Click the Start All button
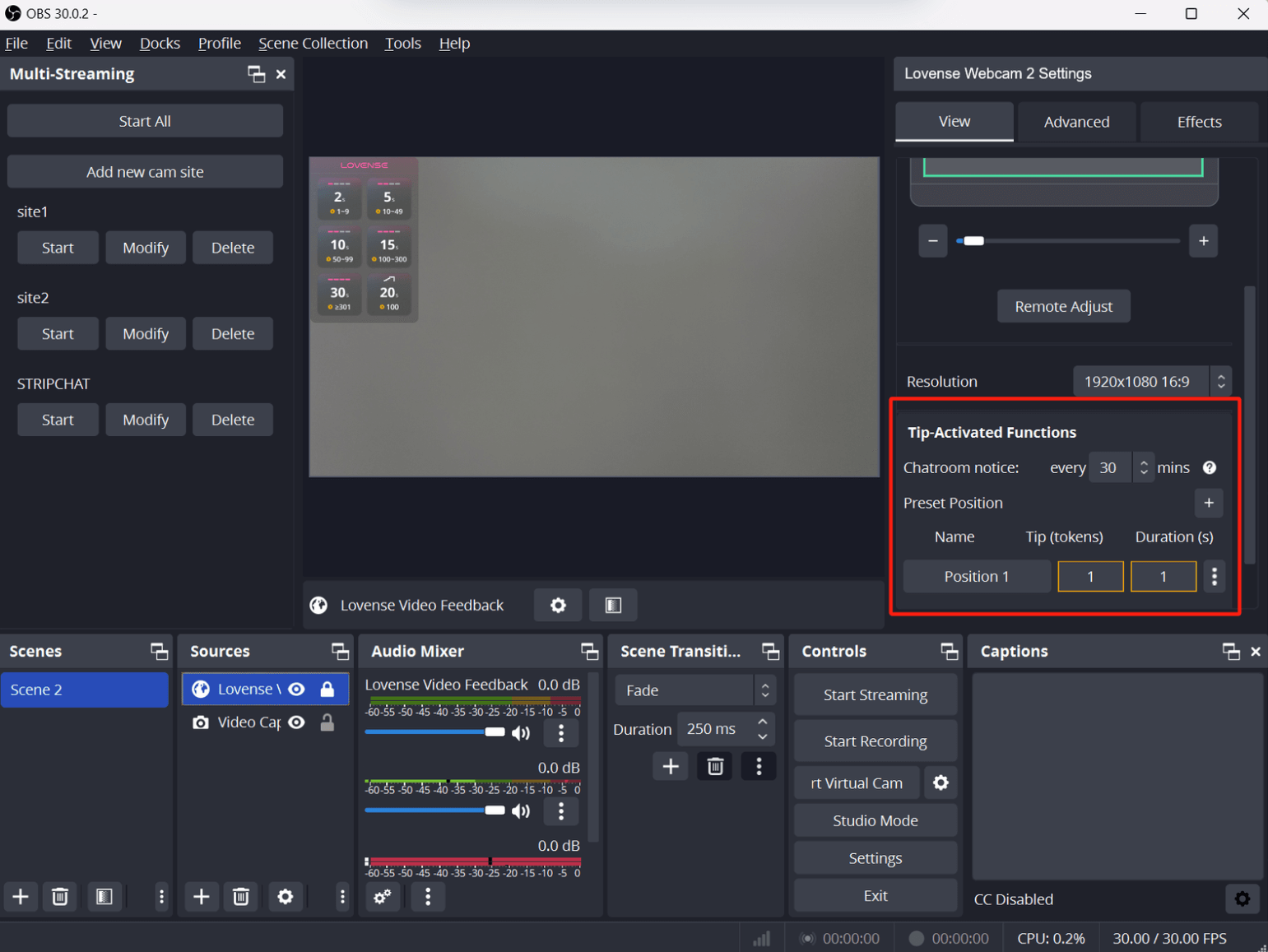Image resolution: width=1268 pixels, height=952 pixels. point(145,121)
